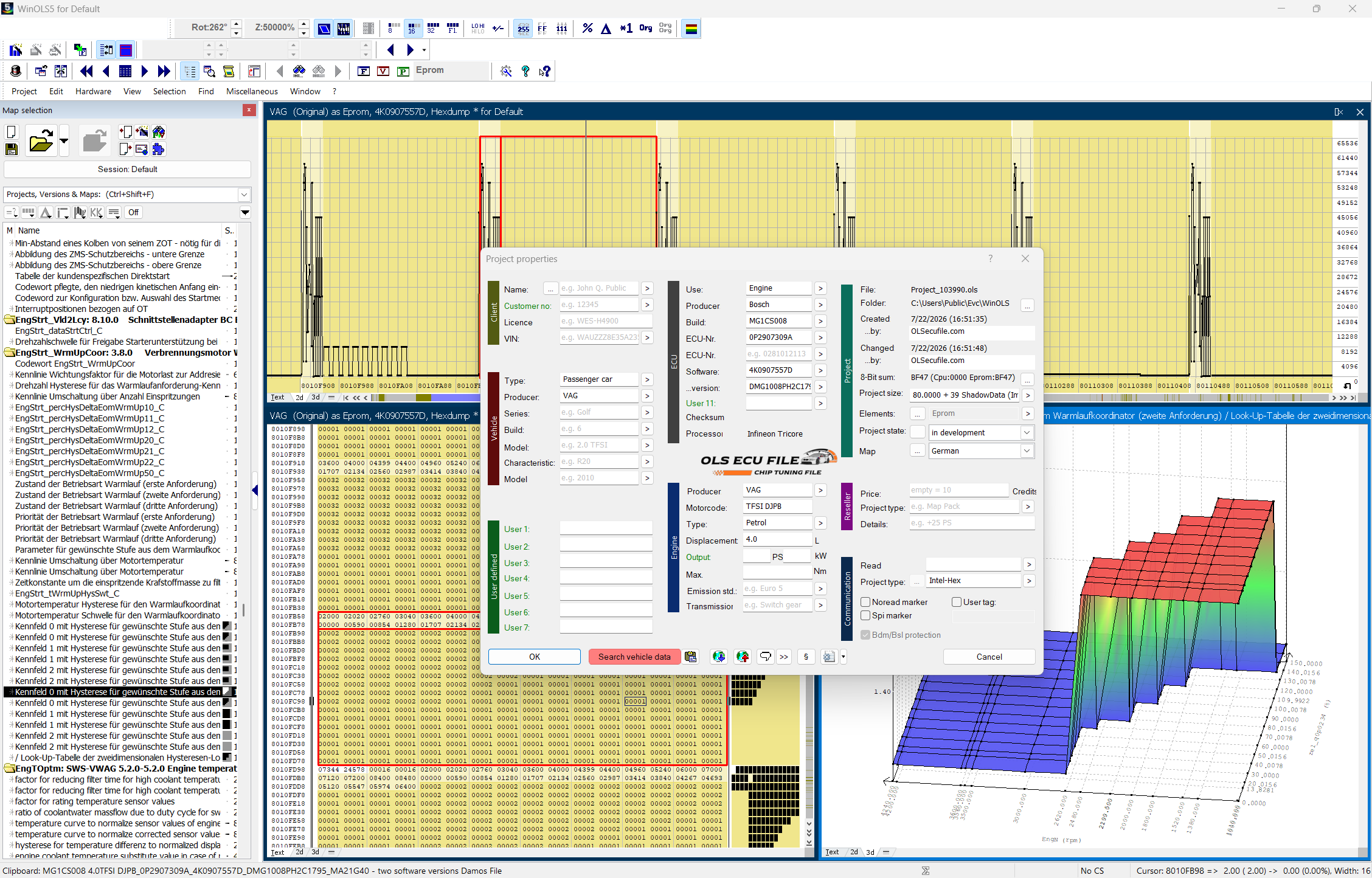The height and width of the screenshot is (878, 1372).
Task: Toggle the 255 decimal display button
Action: click(523, 29)
